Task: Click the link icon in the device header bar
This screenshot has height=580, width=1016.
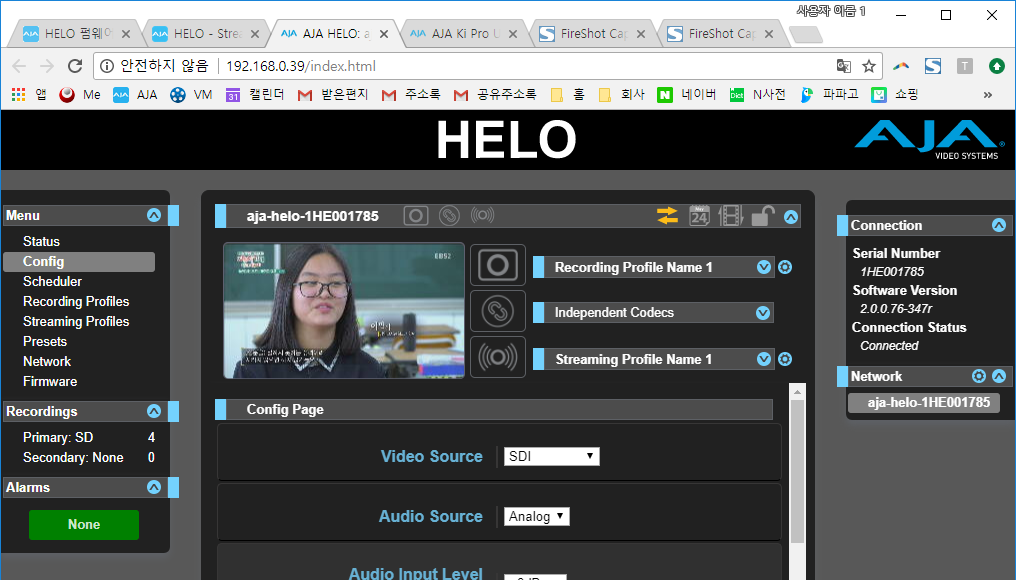Action: coord(449,216)
